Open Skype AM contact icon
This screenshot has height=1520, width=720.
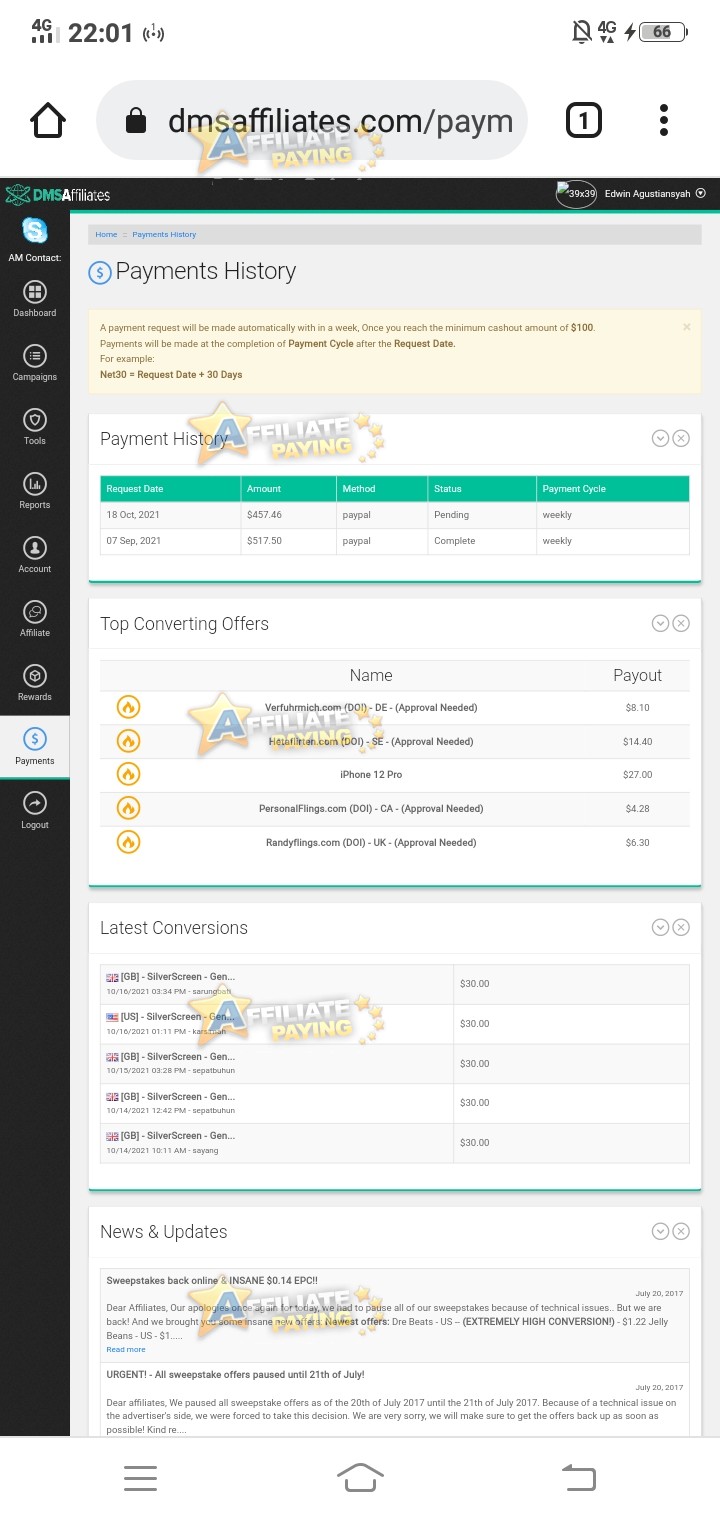point(35,231)
